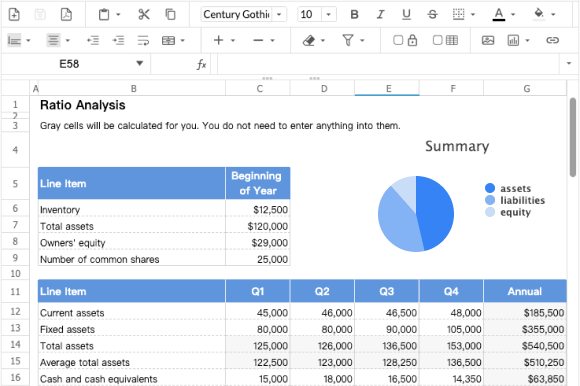Click the vertical scrollbar thumb
This screenshot has width=580, height=386.
pos(573,137)
